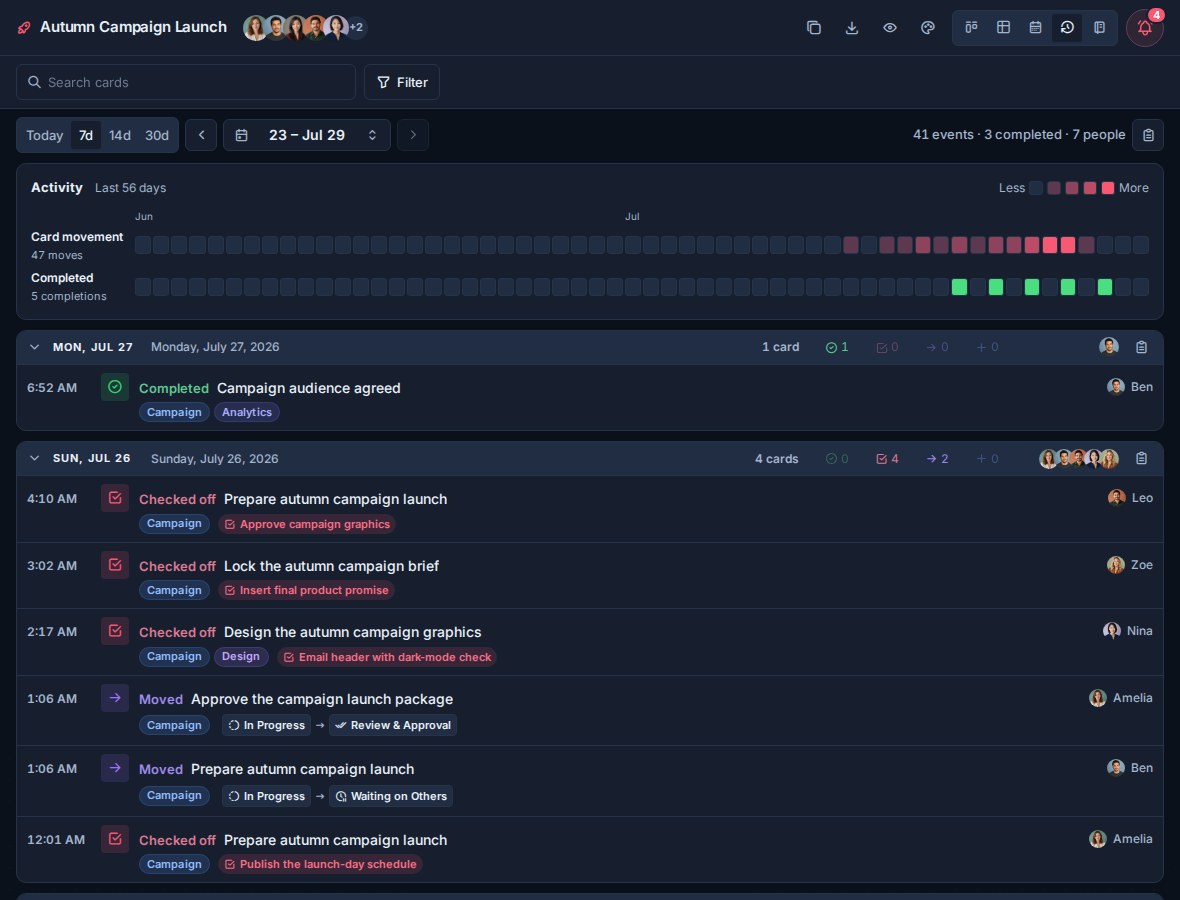This screenshot has height=900, width=1180.
Task: Open notifications bell with 4 badge
Action: (1145, 28)
